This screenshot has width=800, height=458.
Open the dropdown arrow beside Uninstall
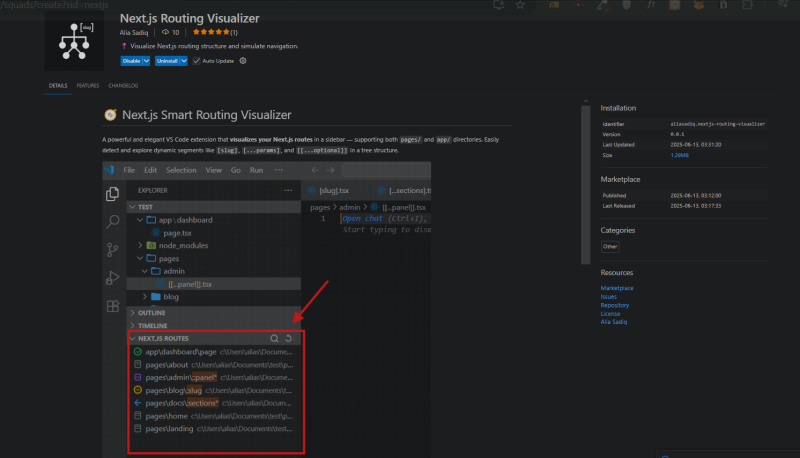(185, 61)
